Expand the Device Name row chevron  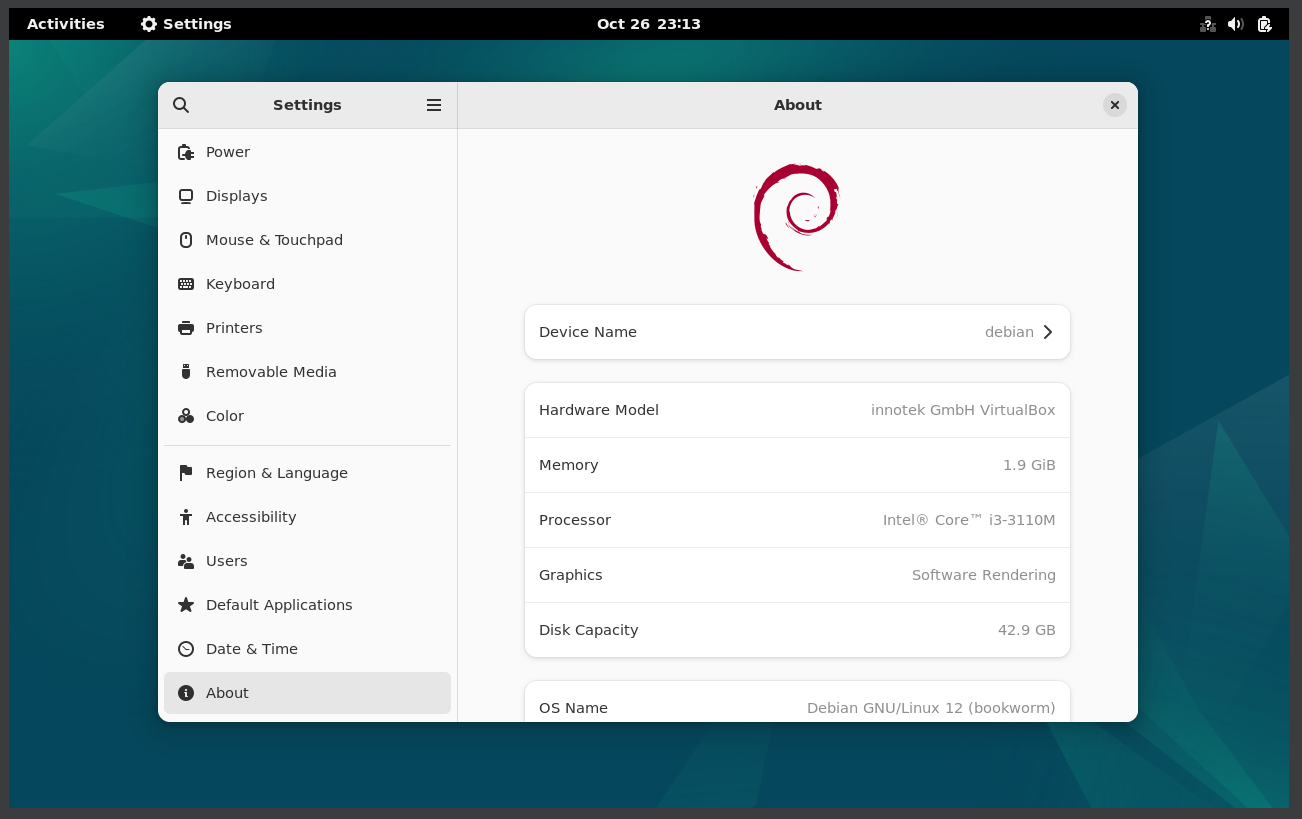[1047, 332]
